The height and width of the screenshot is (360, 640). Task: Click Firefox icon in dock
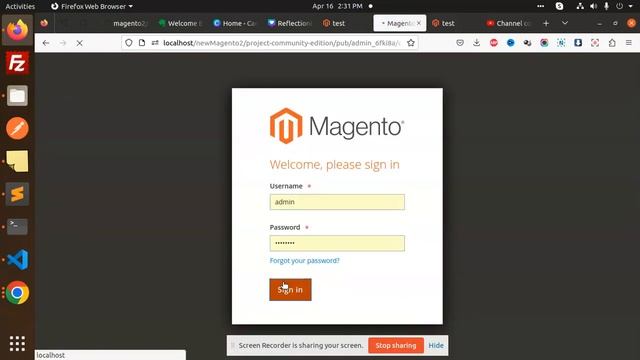17,30
